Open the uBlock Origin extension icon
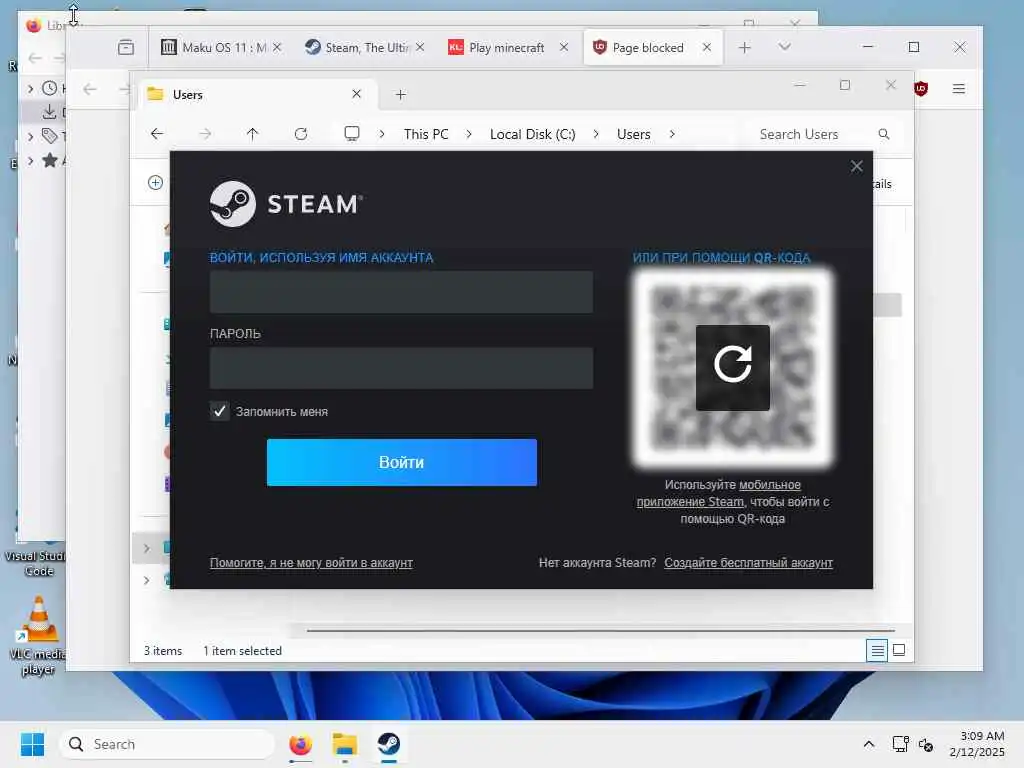Viewport: 1024px width, 768px height. (x=921, y=88)
